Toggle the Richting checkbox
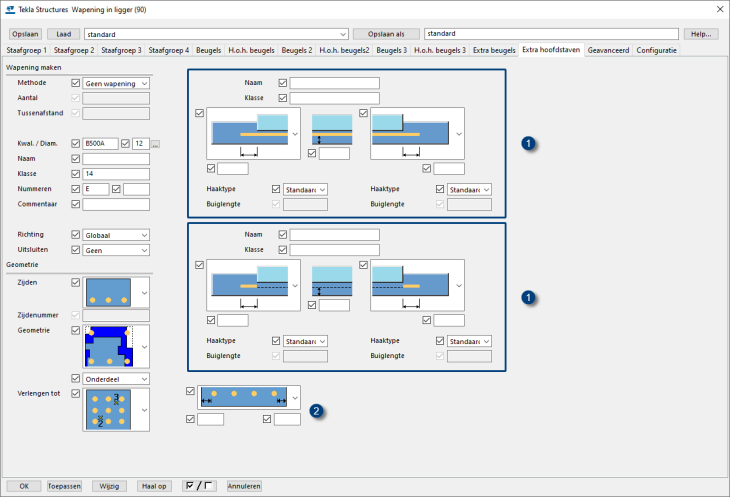 click(76, 235)
